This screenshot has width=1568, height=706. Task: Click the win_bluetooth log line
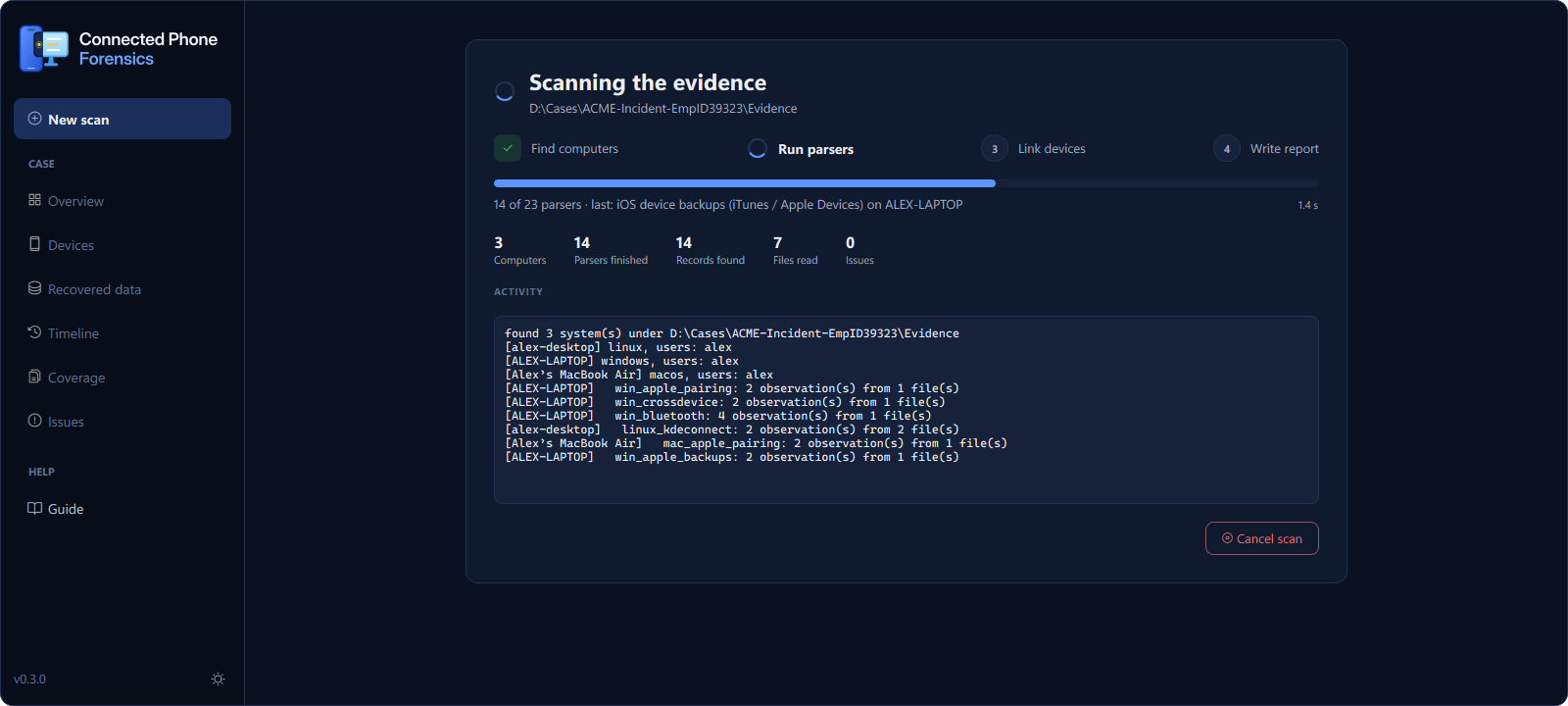(x=718, y=416)
